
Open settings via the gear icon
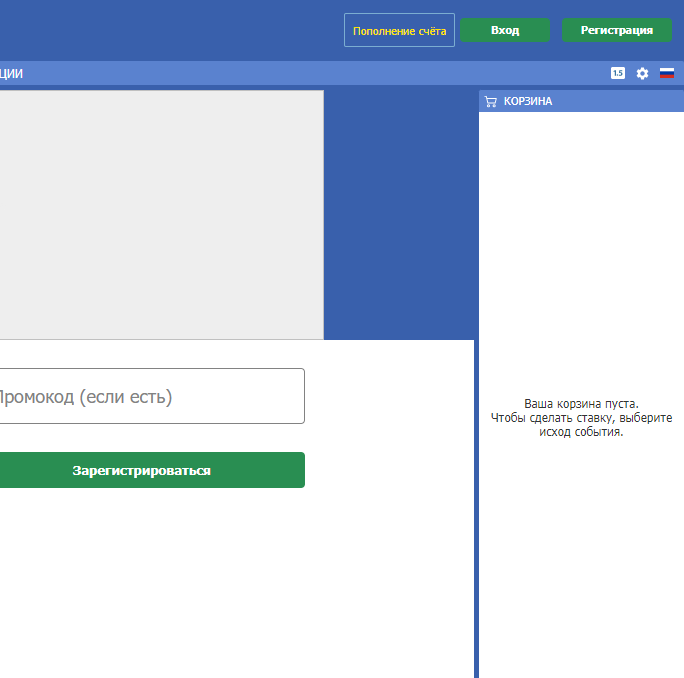click(x=642, y=73)
